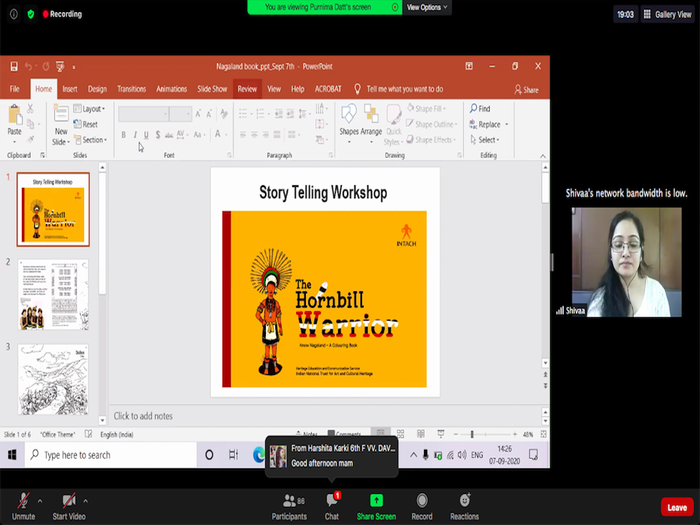
Task: Open the Shapes gallery
Action: [349, 124]
